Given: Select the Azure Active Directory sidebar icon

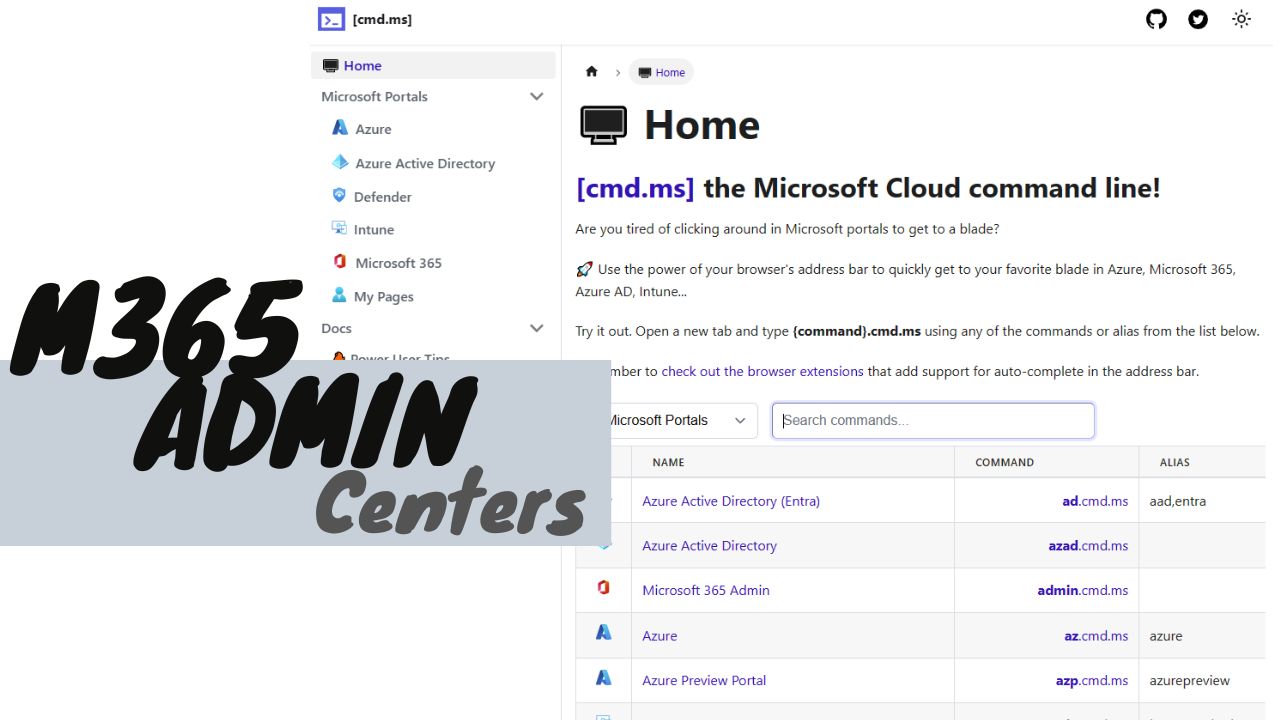Looking at the screenshot, I should pos(340,162).
